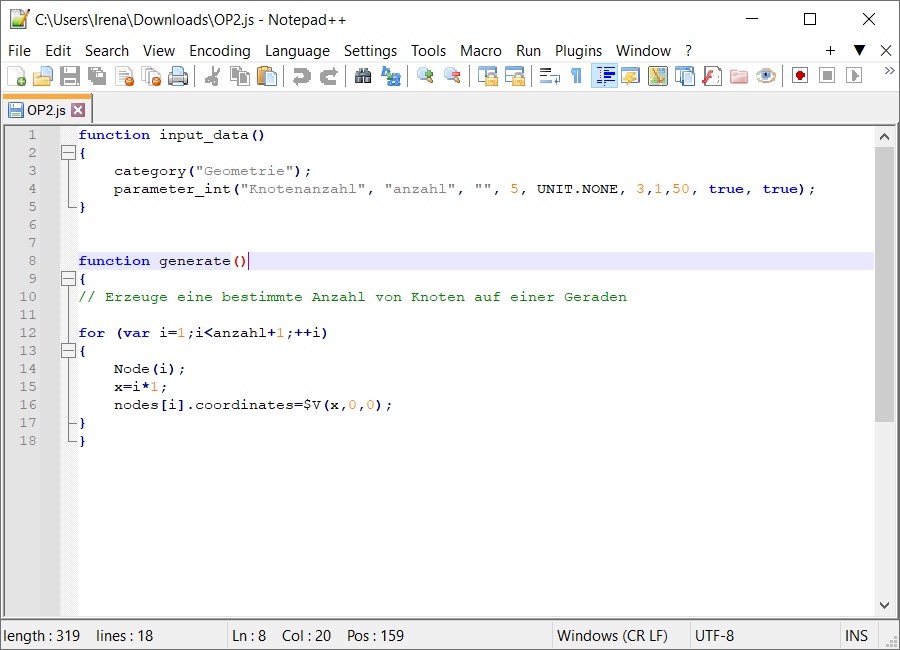Click vertical scrollbar down arrow
900x650 pixels.
coord(885,605)
